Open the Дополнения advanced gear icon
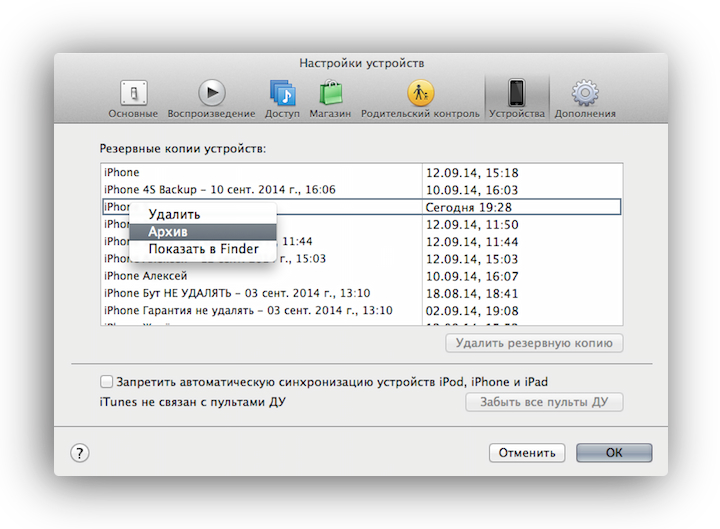Viewport: 720px width, 529px height. pos(585,94)
